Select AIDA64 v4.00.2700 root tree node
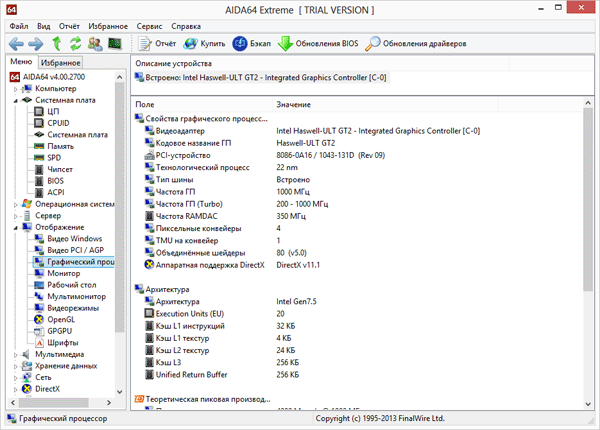 point(47,77)
